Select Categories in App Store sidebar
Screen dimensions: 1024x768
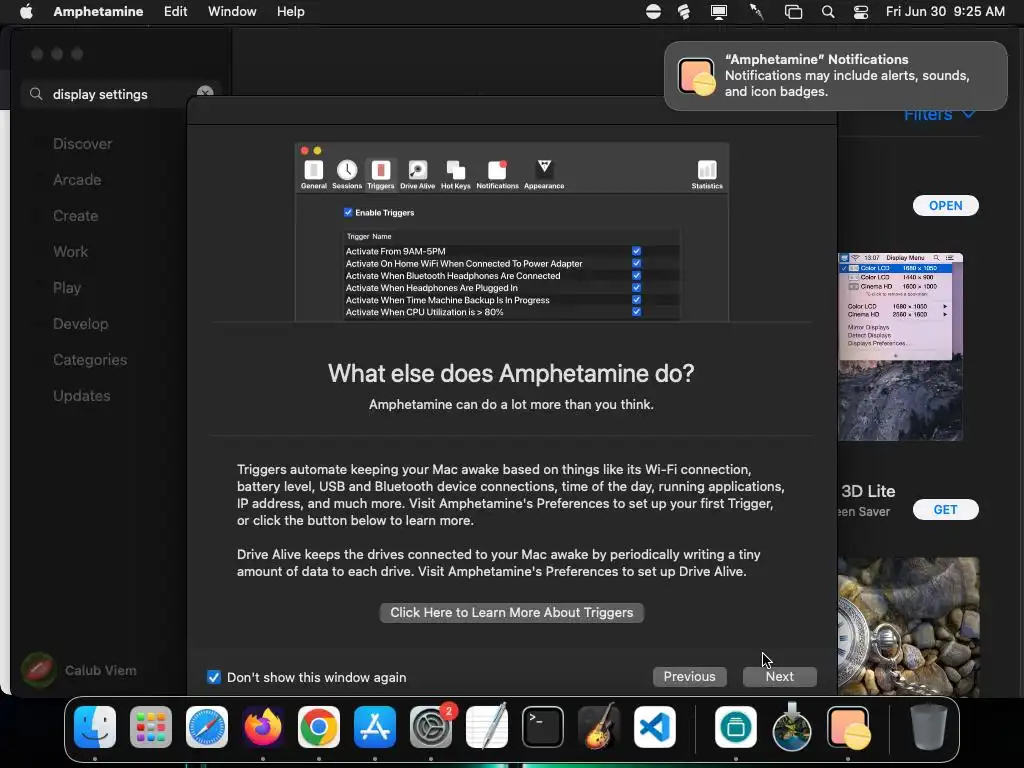[x=90, y=360]
